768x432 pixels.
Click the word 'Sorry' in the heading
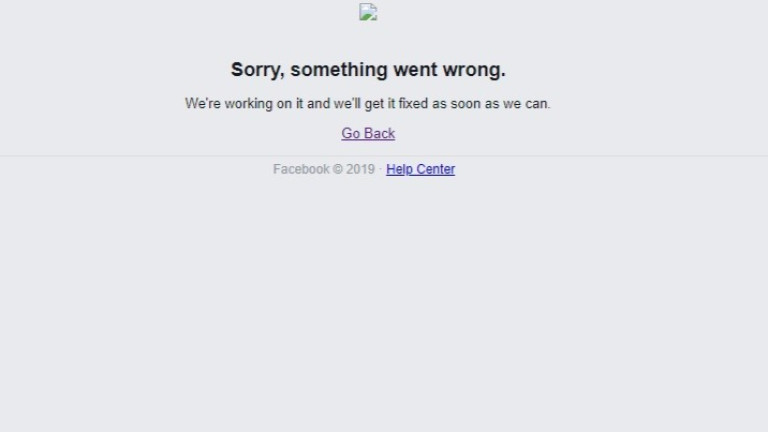tap(257, 70)
